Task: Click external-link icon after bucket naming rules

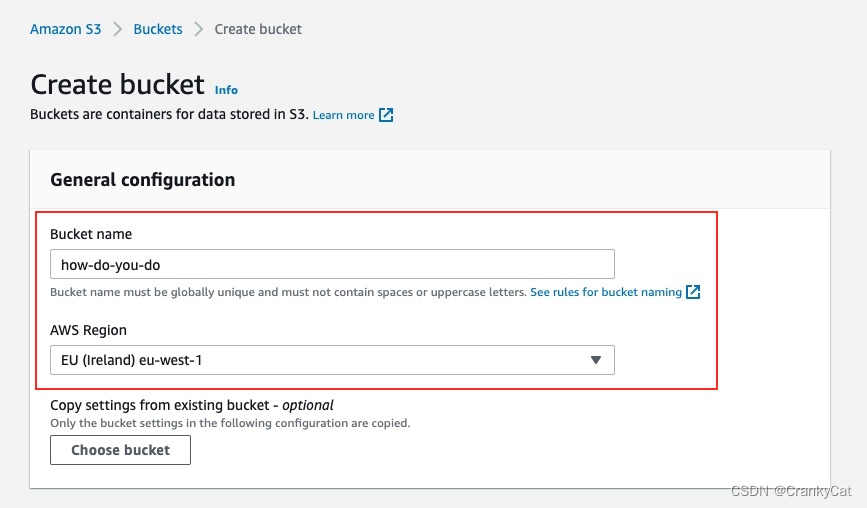Action: point(693,292)
